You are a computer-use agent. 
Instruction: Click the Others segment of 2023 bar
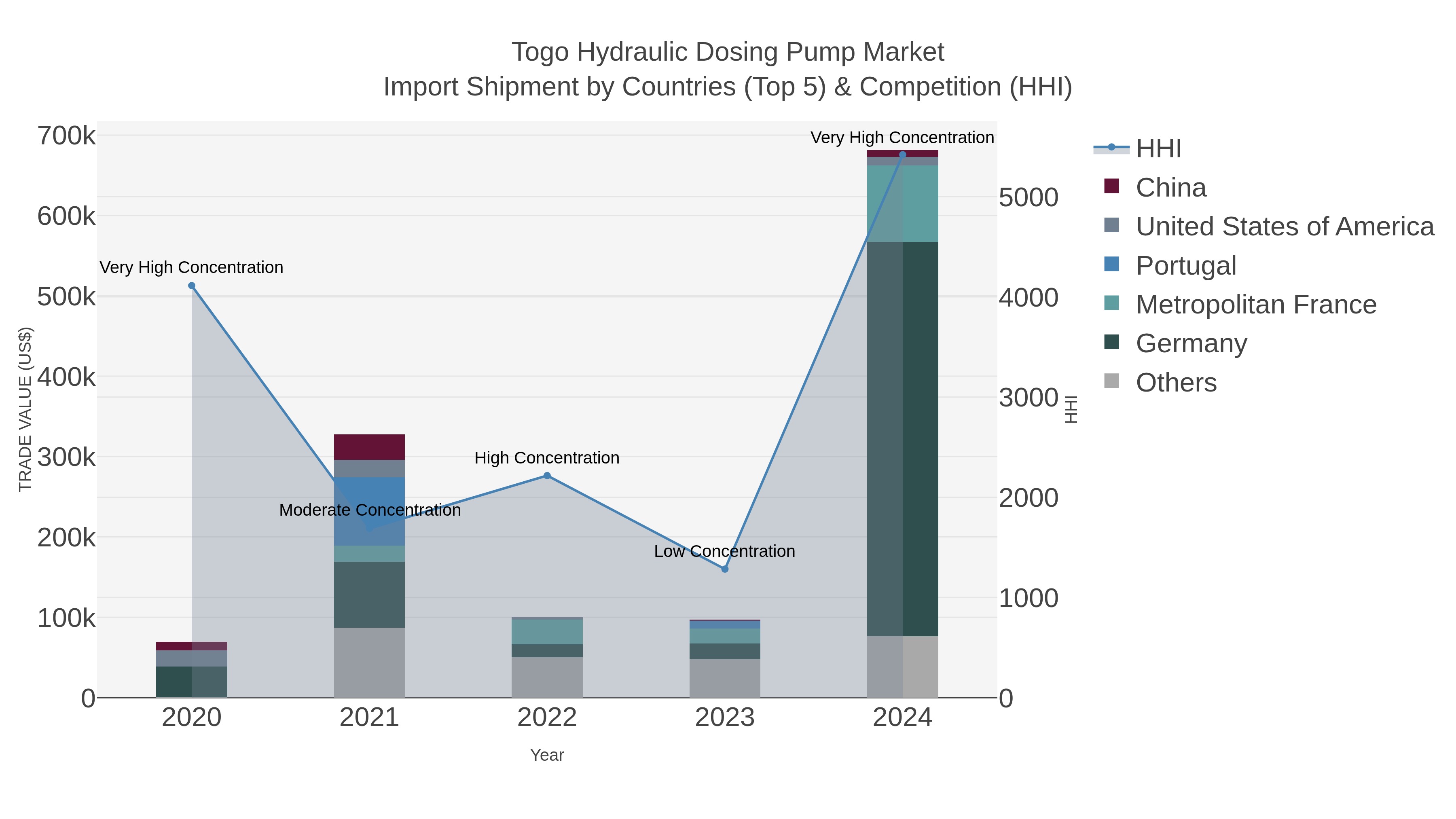click(x=725, y=678)
